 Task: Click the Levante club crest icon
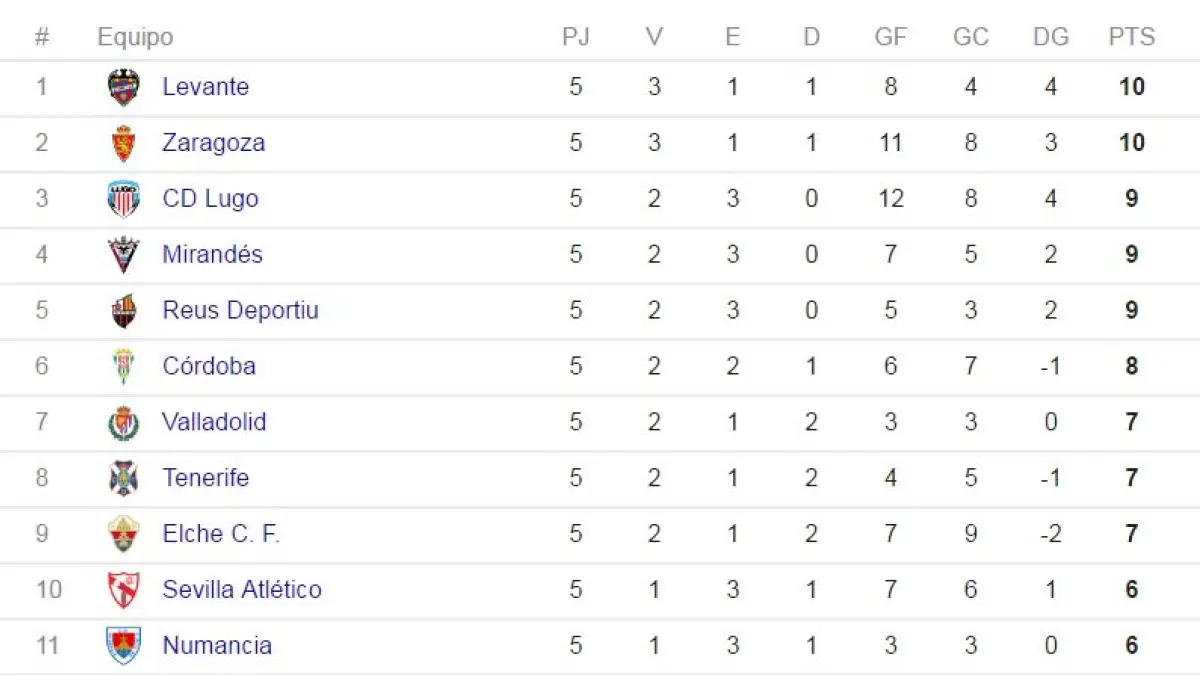(124, 87)
